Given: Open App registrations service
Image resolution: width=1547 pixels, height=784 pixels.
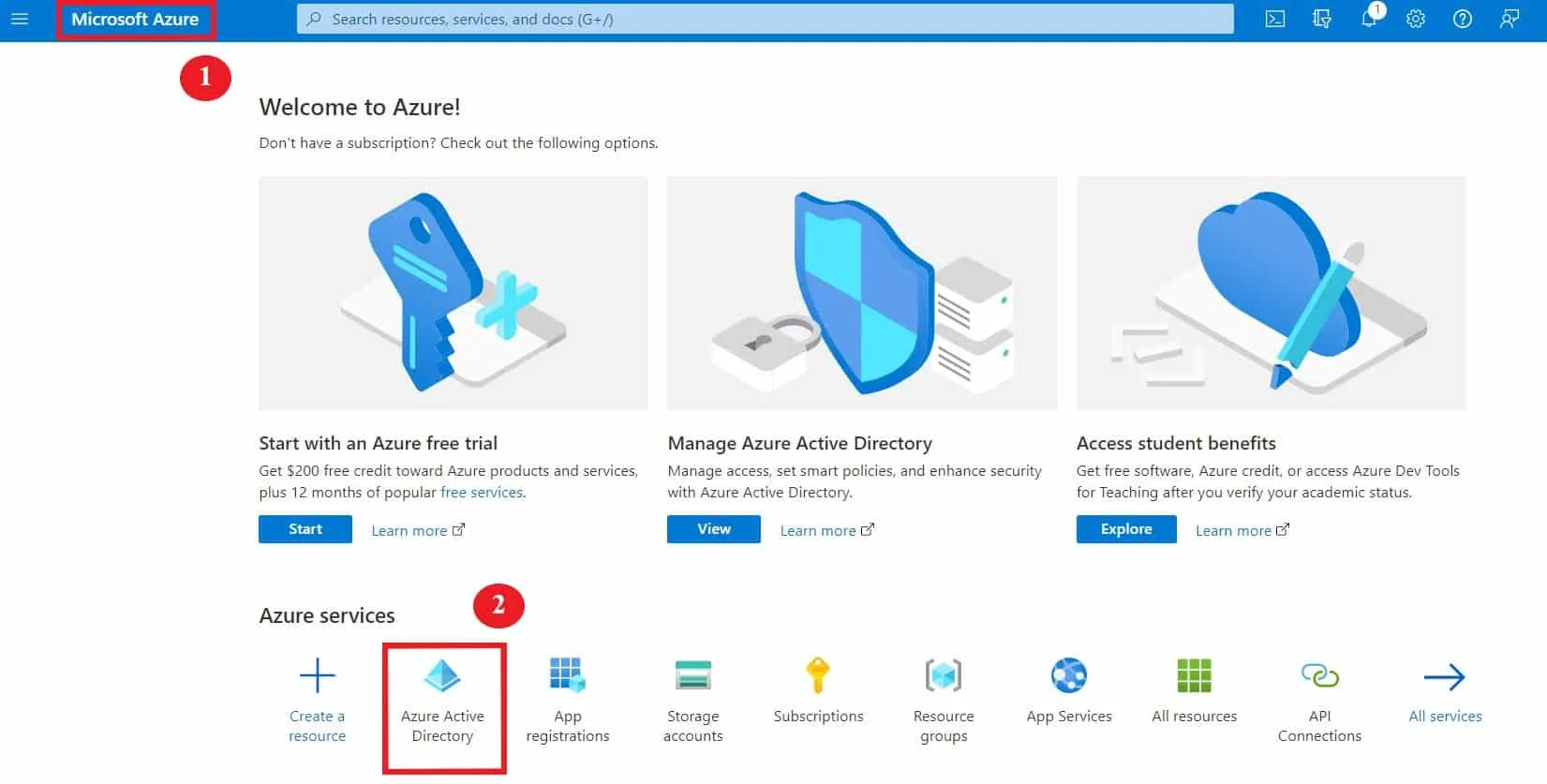Looking at the screenshot, I should tap(568, 676).
